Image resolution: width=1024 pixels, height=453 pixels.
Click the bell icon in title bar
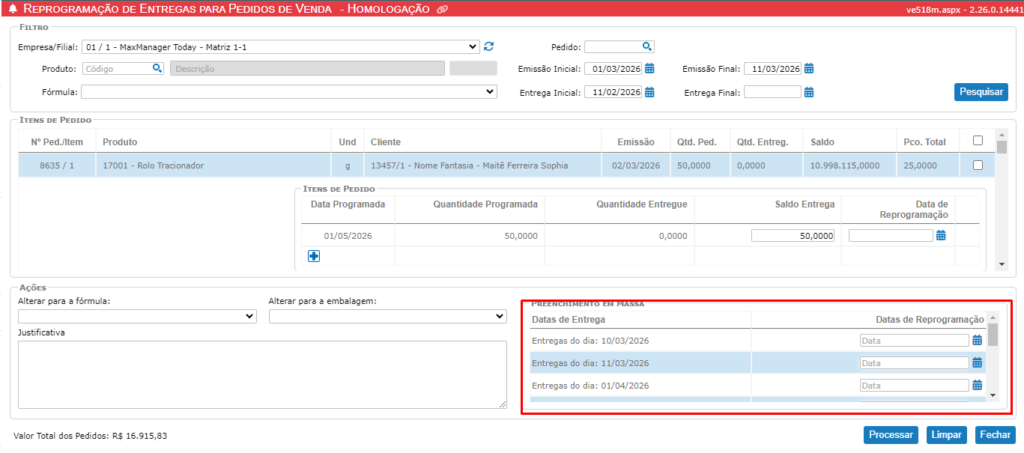[12, 9]
